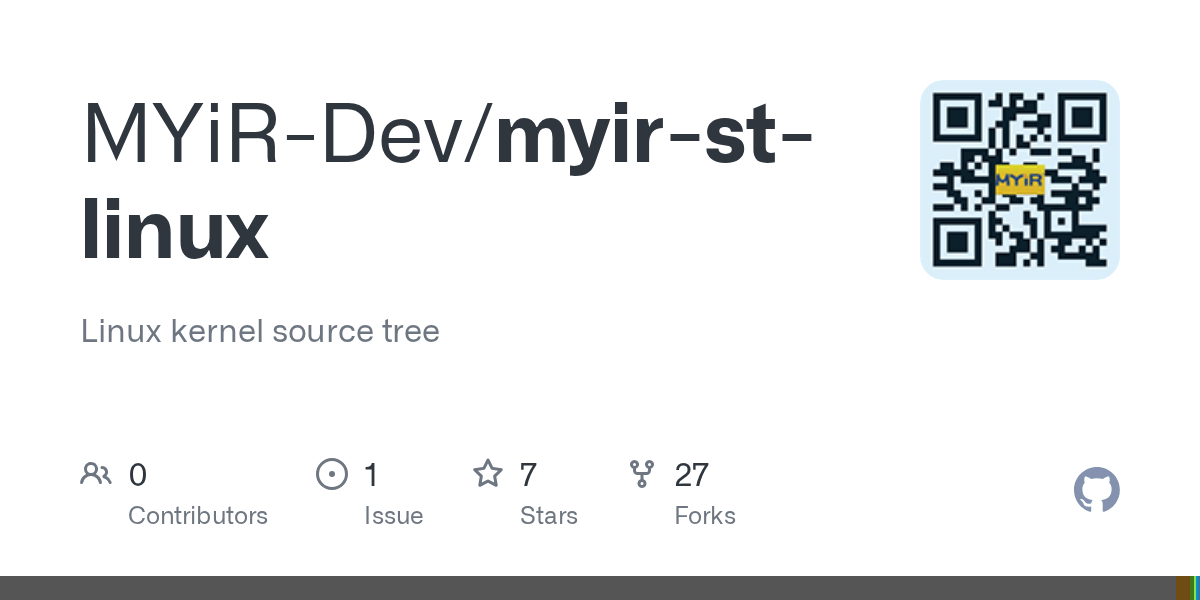Click the issue count '1'
Screen dimensions: 1200x600
tap(371, 475)
